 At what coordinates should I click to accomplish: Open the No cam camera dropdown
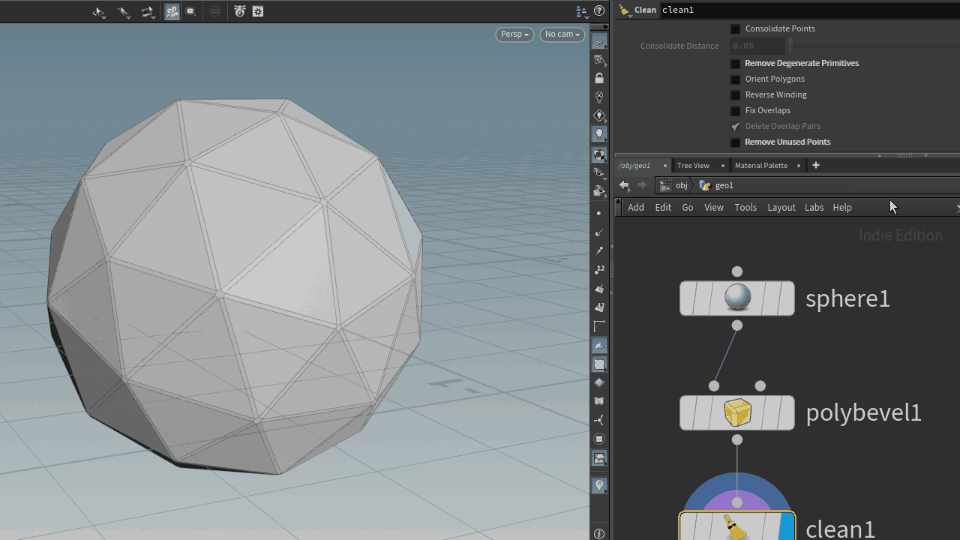pos(562,34)
